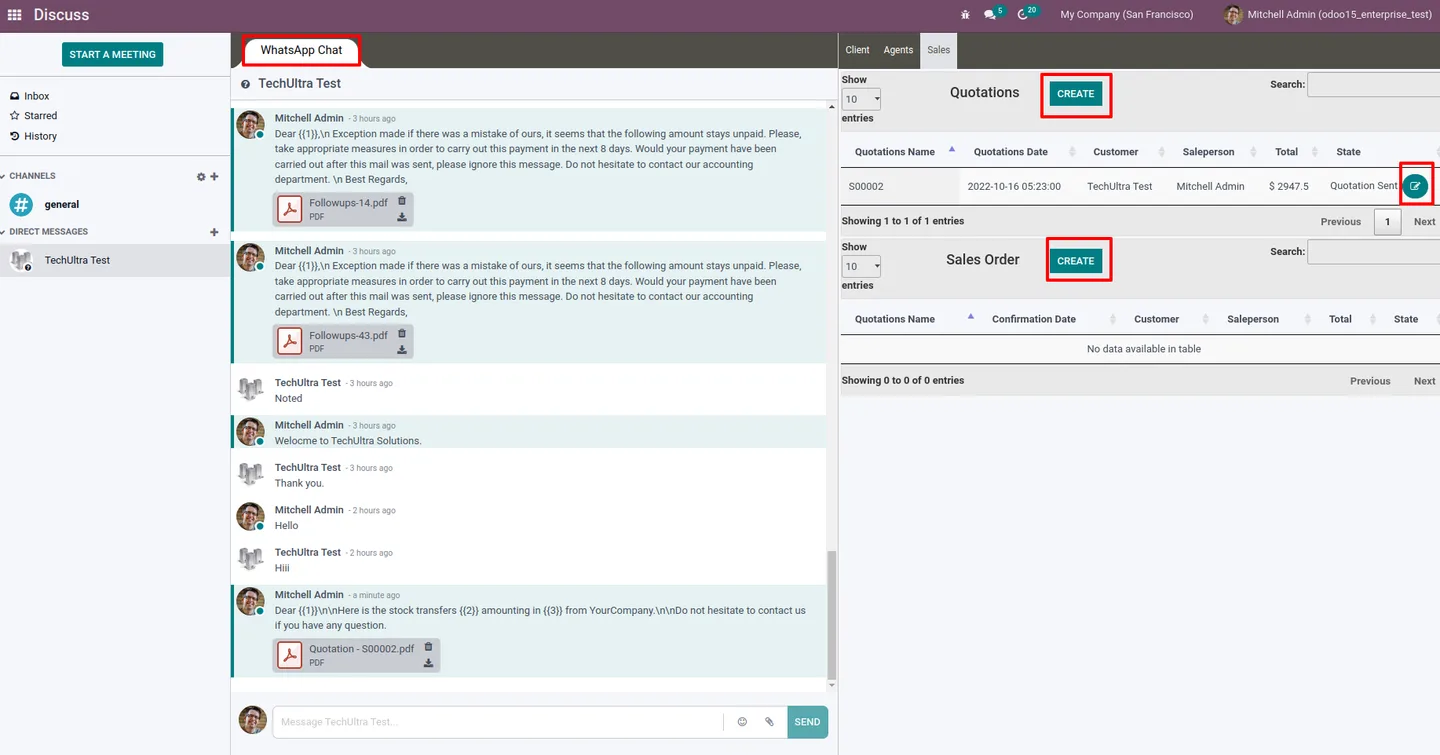Image resolution: width=1440 pixels, height=755 pixels.
Task: Delete Quotation - S00002.pdf trash icon
Action: (428, 646)
